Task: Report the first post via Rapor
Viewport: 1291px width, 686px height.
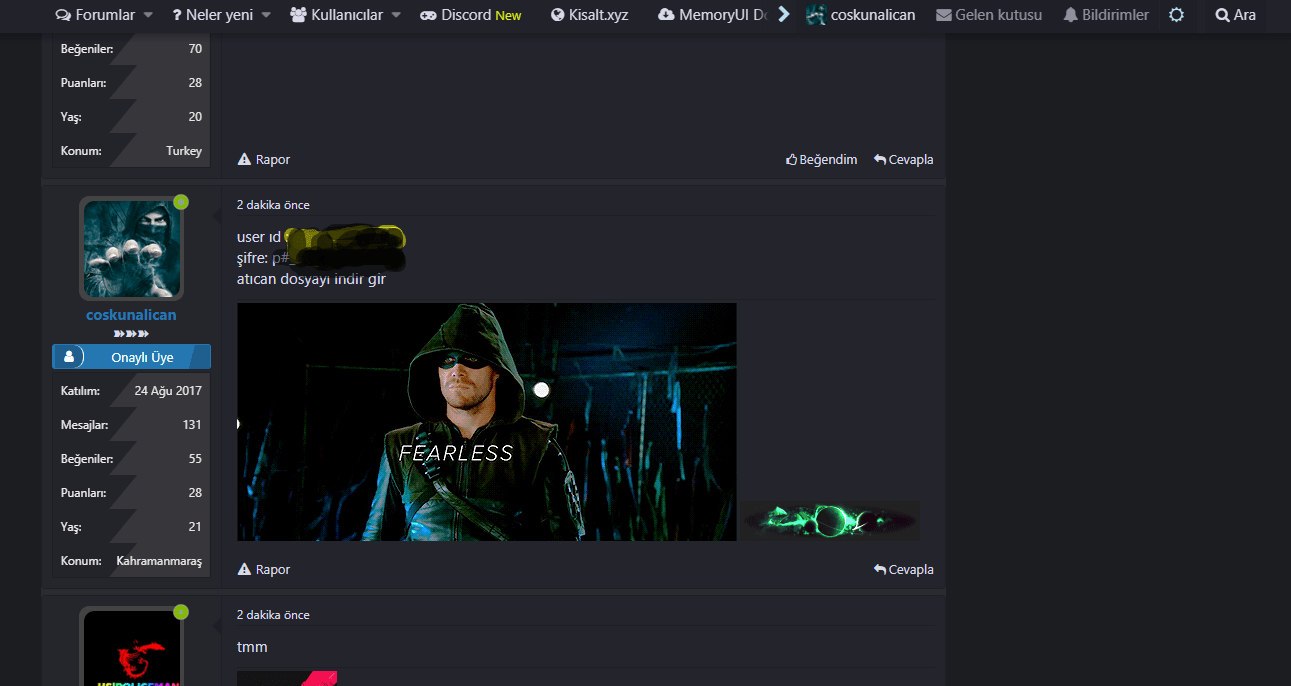Action: (264, 159)
